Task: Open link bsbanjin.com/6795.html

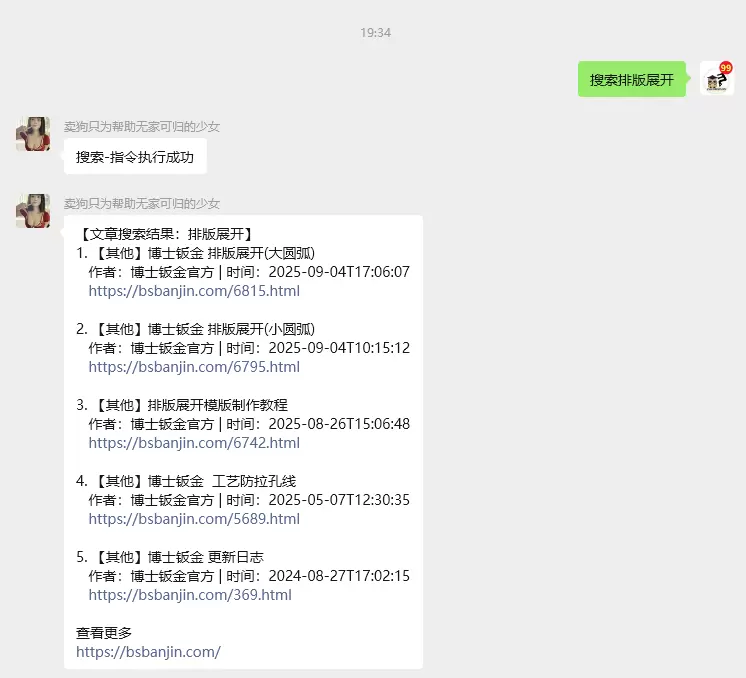Action: (194, 367)
